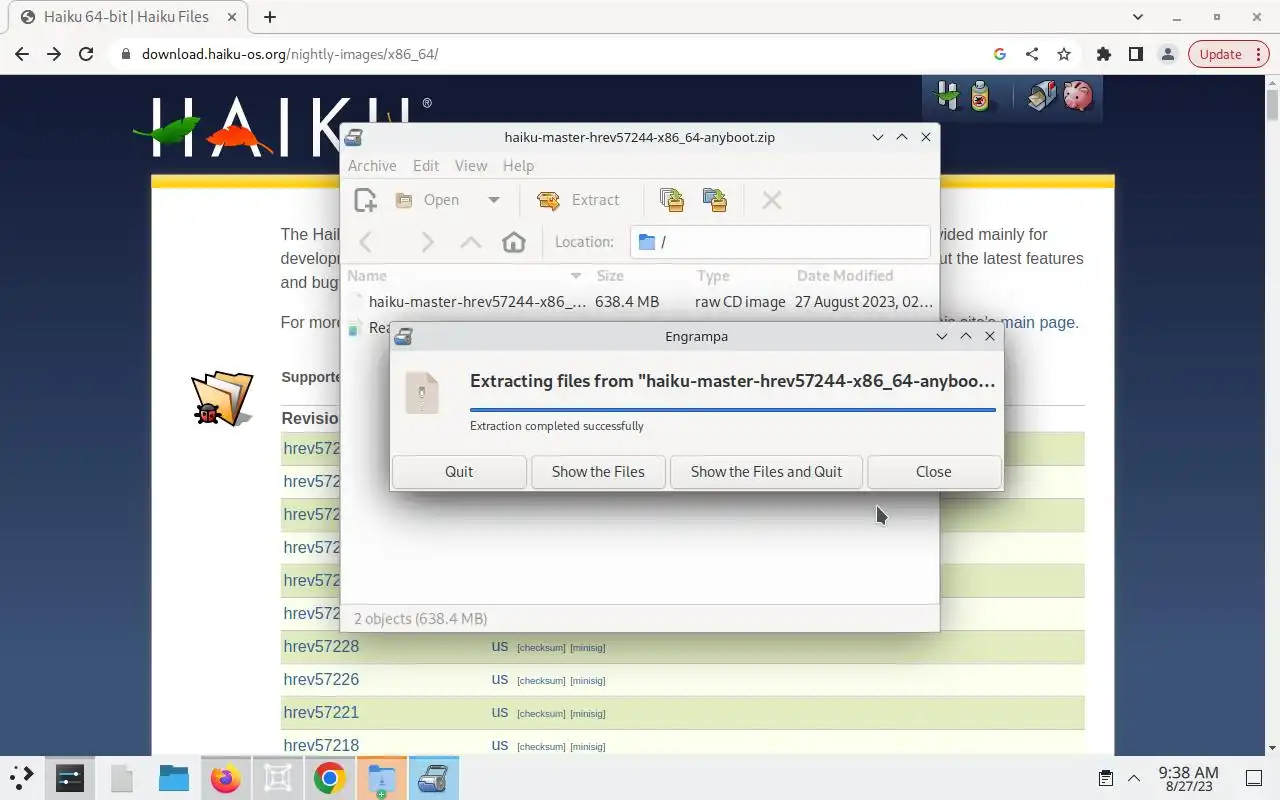Image resolution: width=1280 pixels, height=800 pixels.
Task: Click Show the Files and Quit
Action: [x=766, y=472]
